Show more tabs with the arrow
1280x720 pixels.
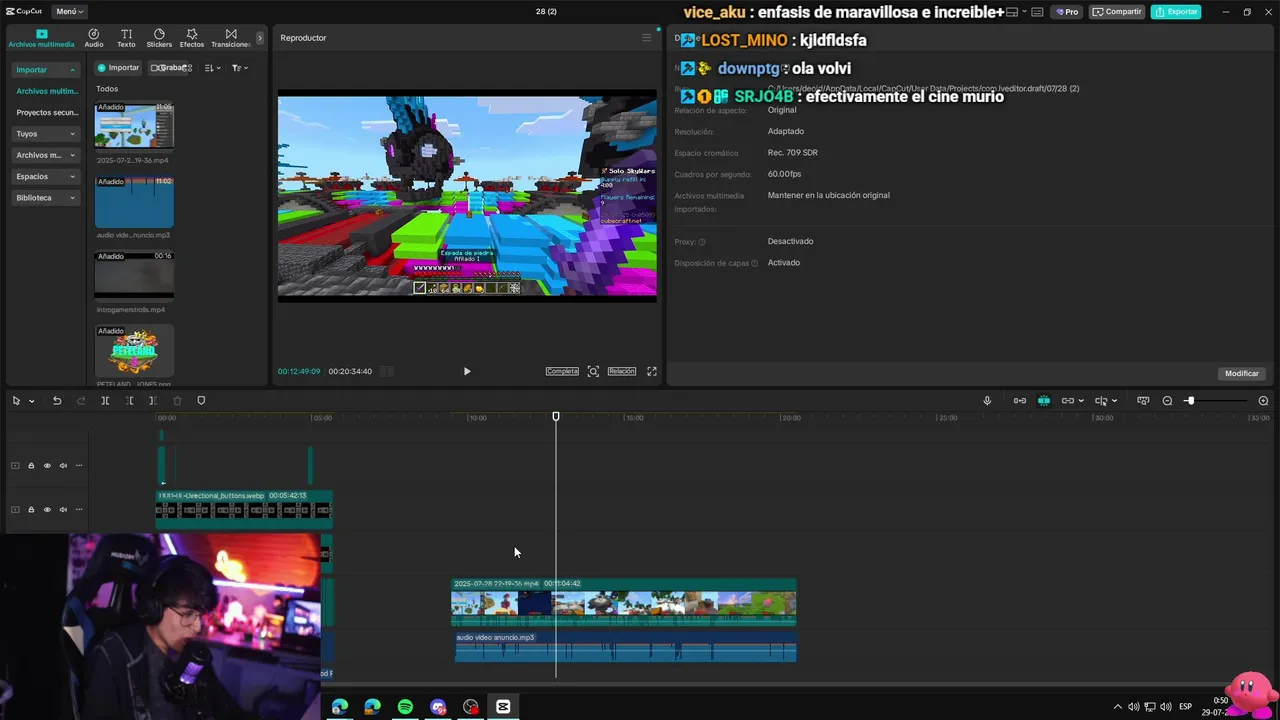click(x=260, y=38)
